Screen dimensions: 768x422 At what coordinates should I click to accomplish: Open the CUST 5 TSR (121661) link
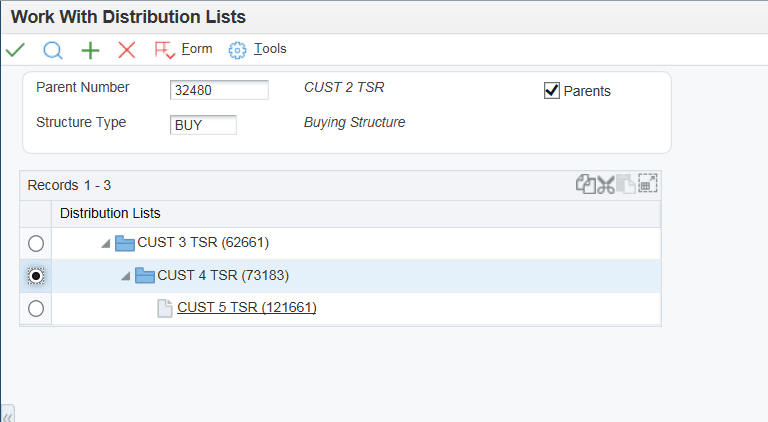click(x=246, y=308)
